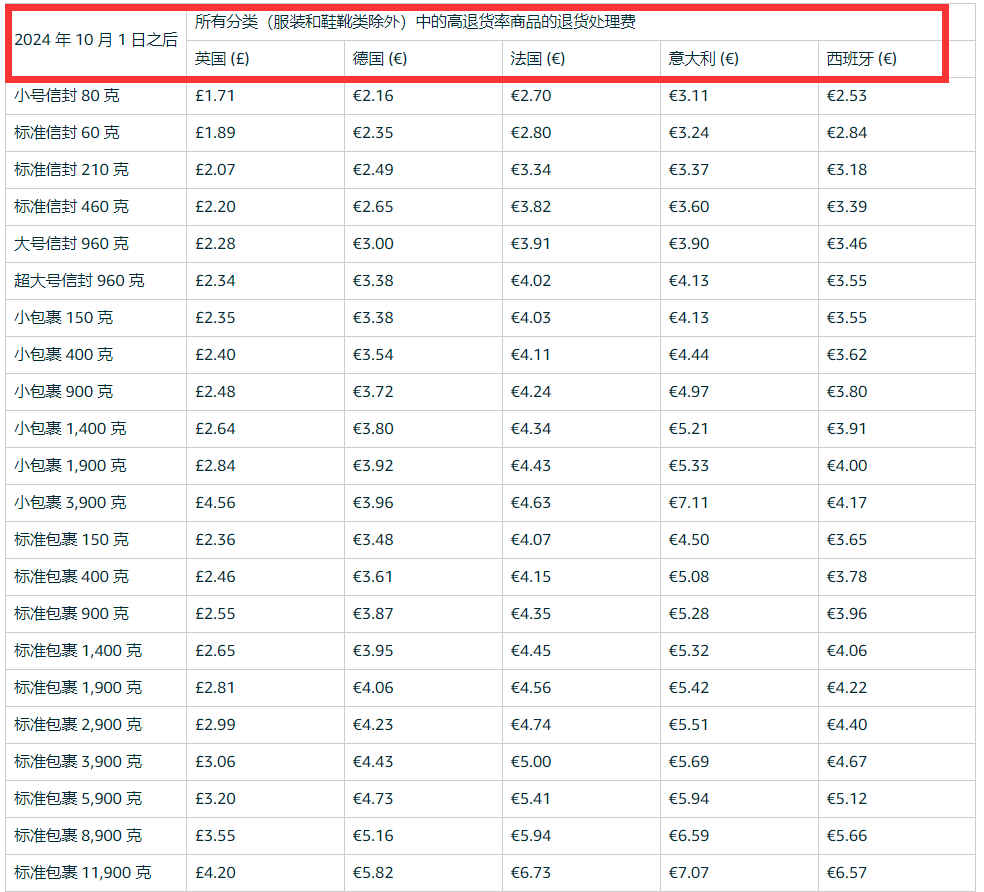Select the 超大号信封 960 克 row label
The image size is (984, 892).
click(80, 281)
